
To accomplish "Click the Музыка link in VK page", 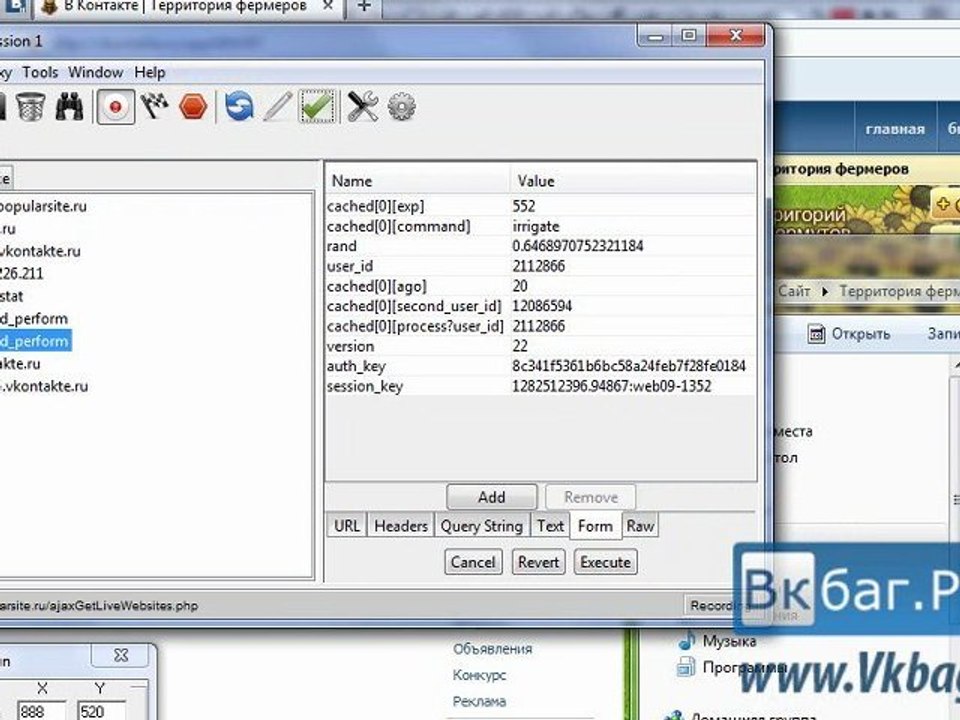I will click(x=729, y=641).
